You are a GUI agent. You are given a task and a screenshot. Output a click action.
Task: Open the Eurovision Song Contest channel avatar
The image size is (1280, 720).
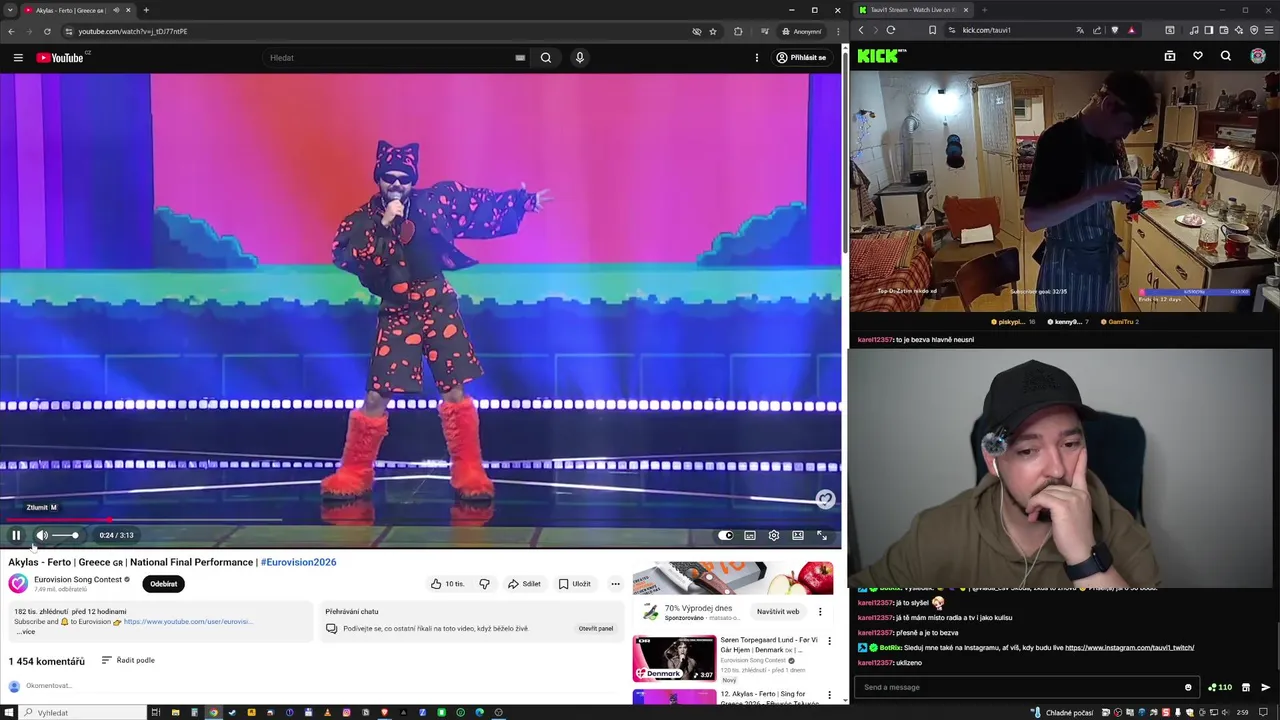click(x=18, y=584)
